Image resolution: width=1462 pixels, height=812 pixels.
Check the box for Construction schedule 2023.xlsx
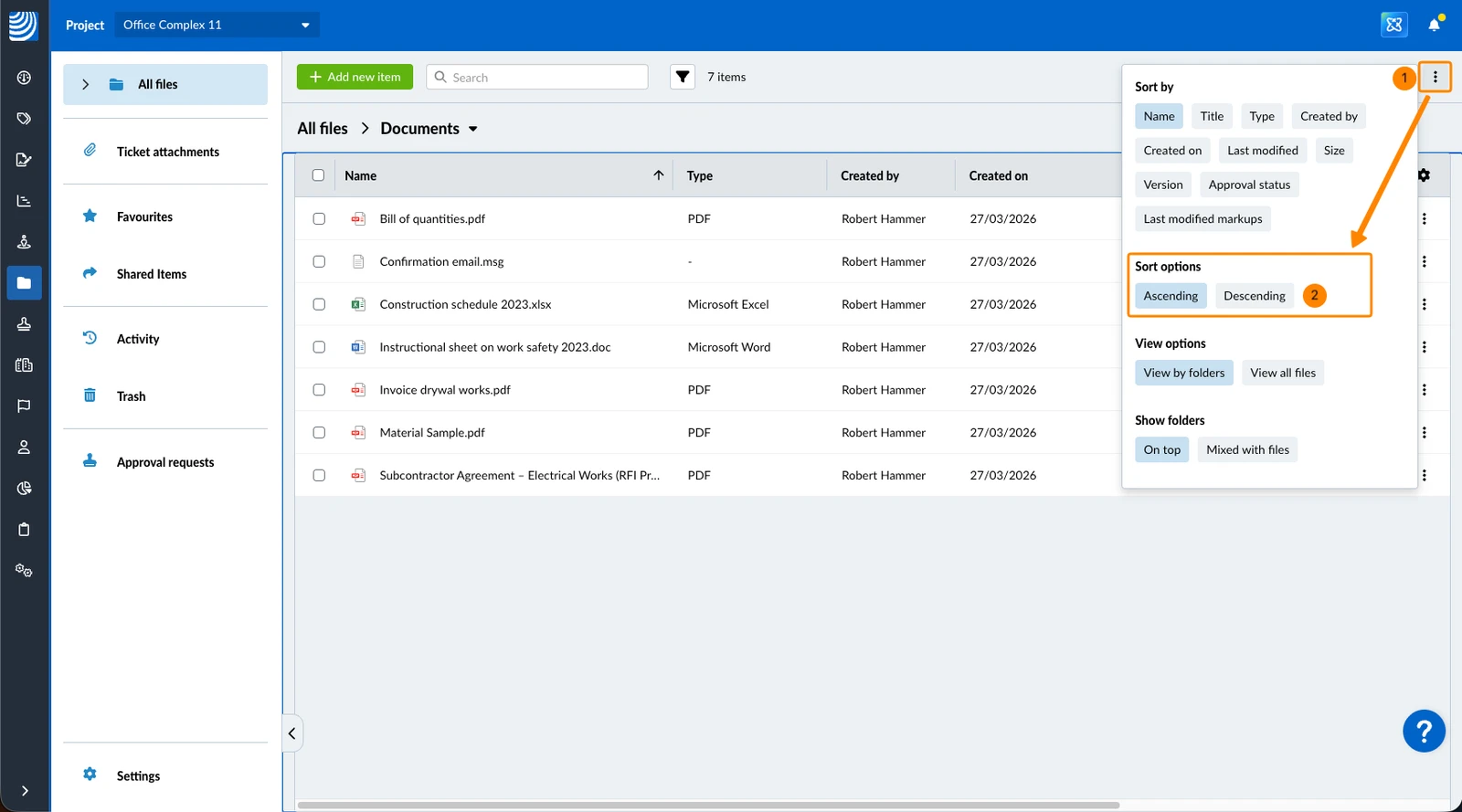[x=319, y=304]
